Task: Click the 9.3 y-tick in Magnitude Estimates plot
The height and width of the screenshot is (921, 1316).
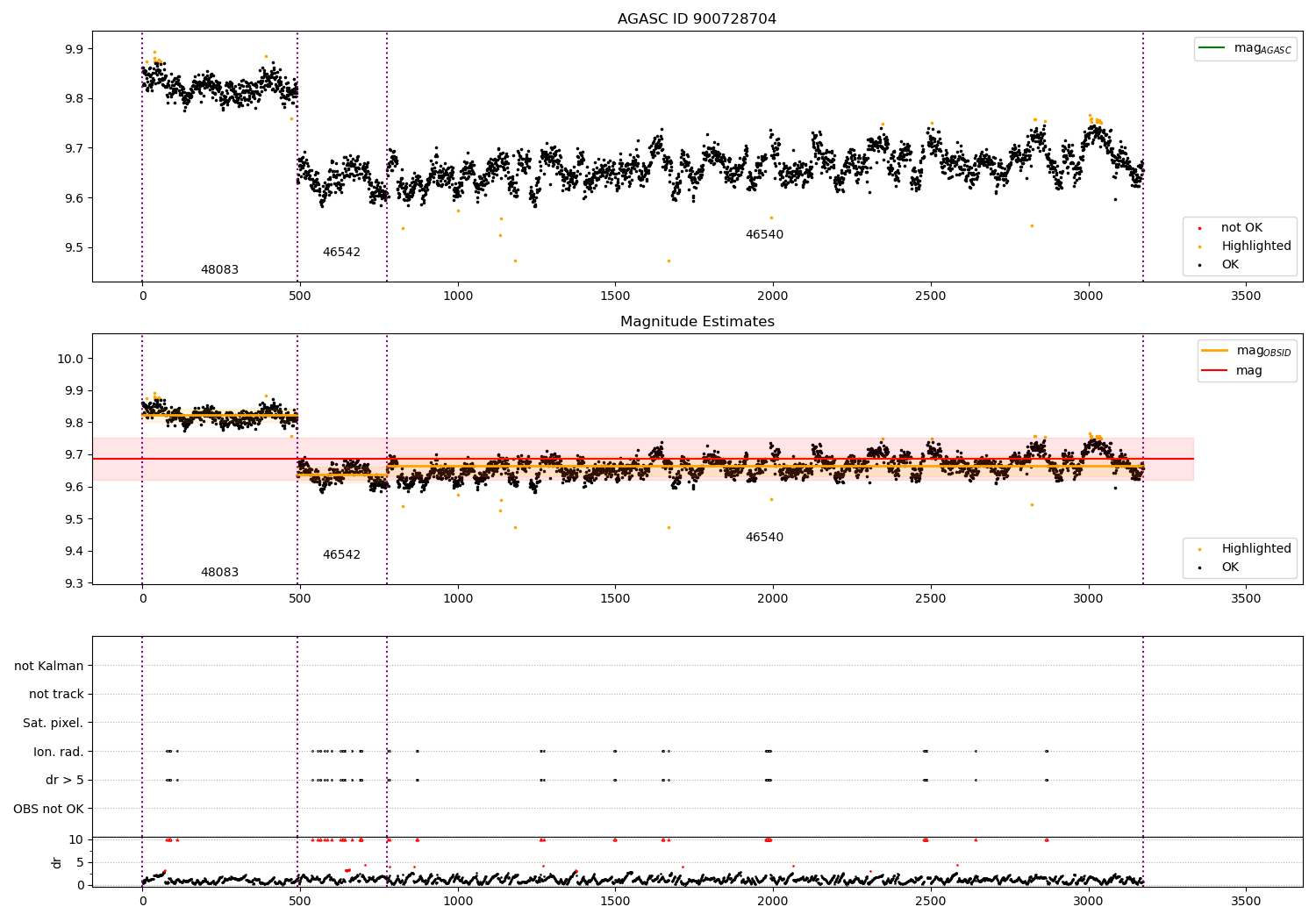Action: [x=73, y=584]
